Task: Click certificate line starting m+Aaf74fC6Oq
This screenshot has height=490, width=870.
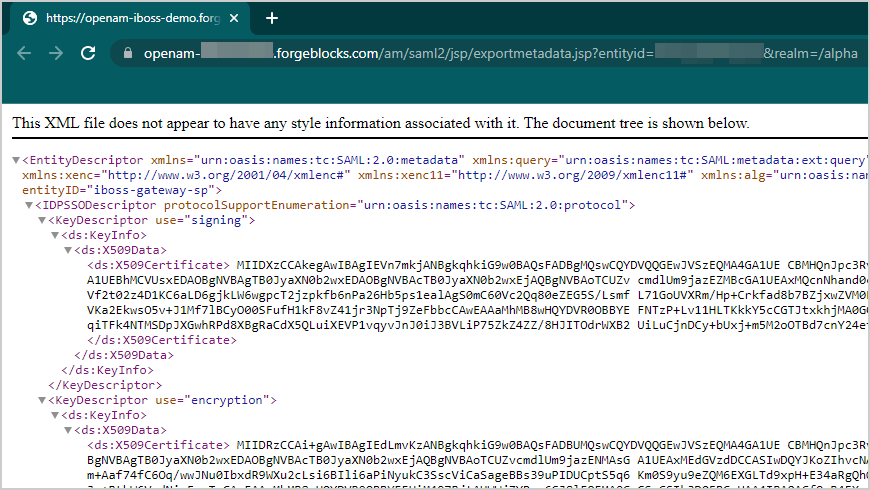Action: click(477, 475)
